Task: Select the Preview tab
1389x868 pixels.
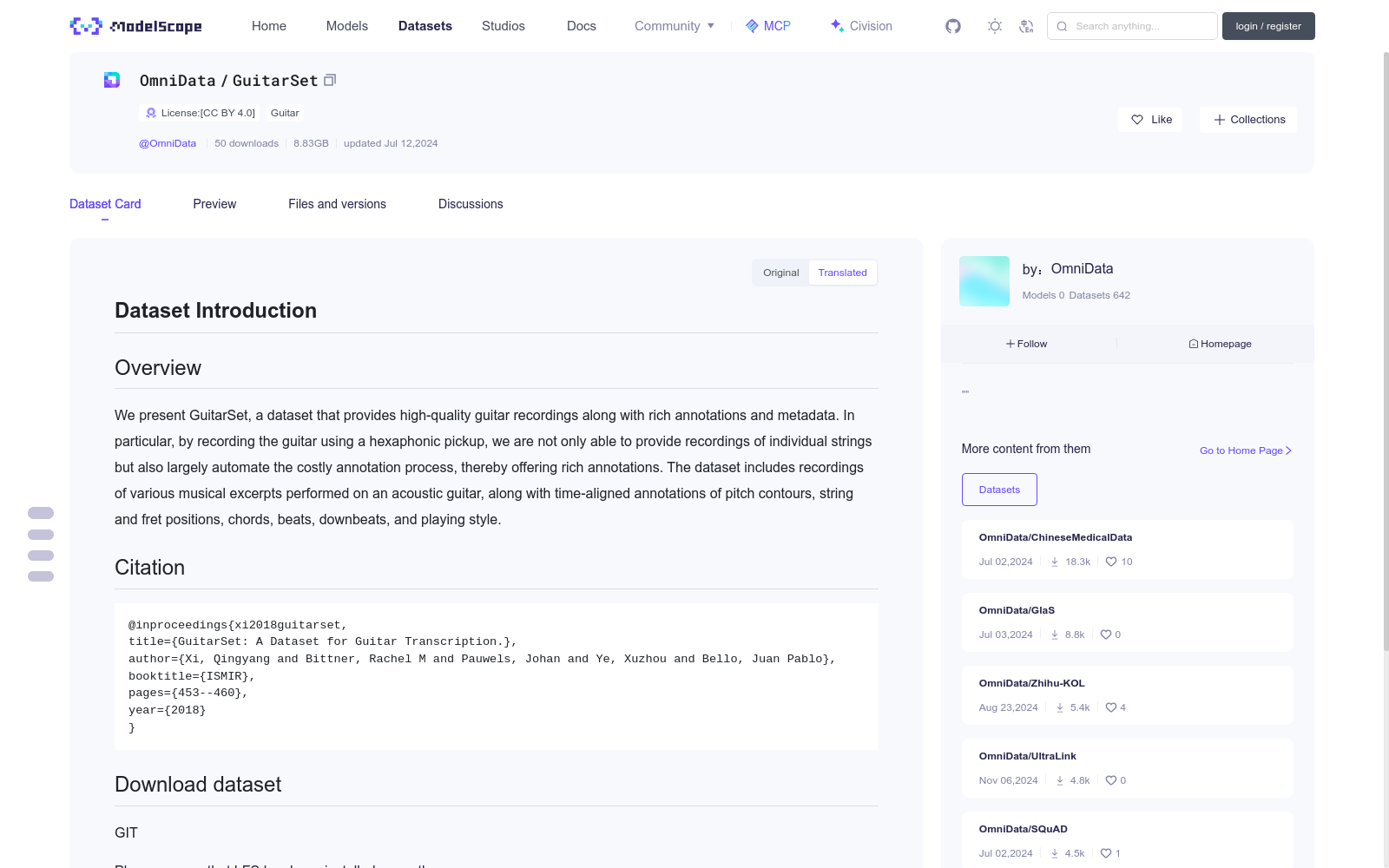Action: click(214, 204)
